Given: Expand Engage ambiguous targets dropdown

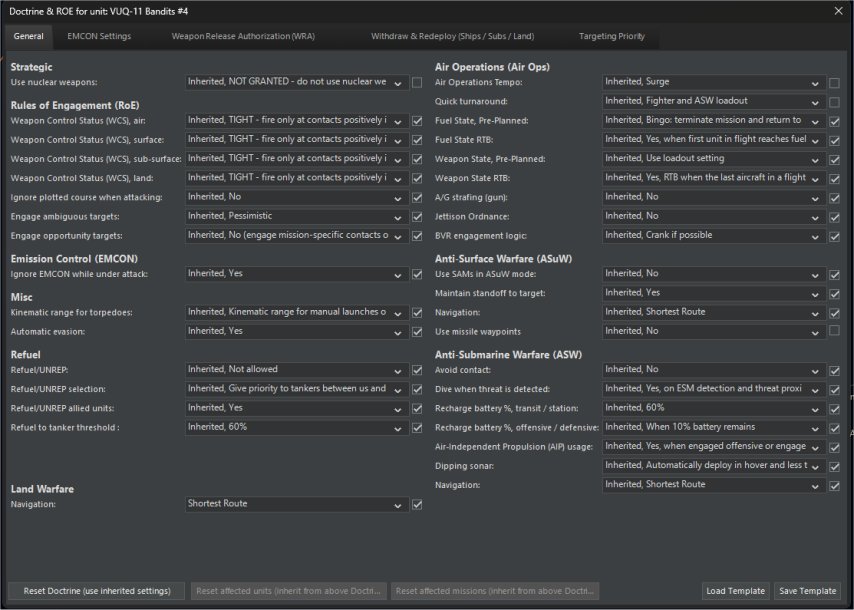Looking at the screenshot, I should click(x=297, y=216).
